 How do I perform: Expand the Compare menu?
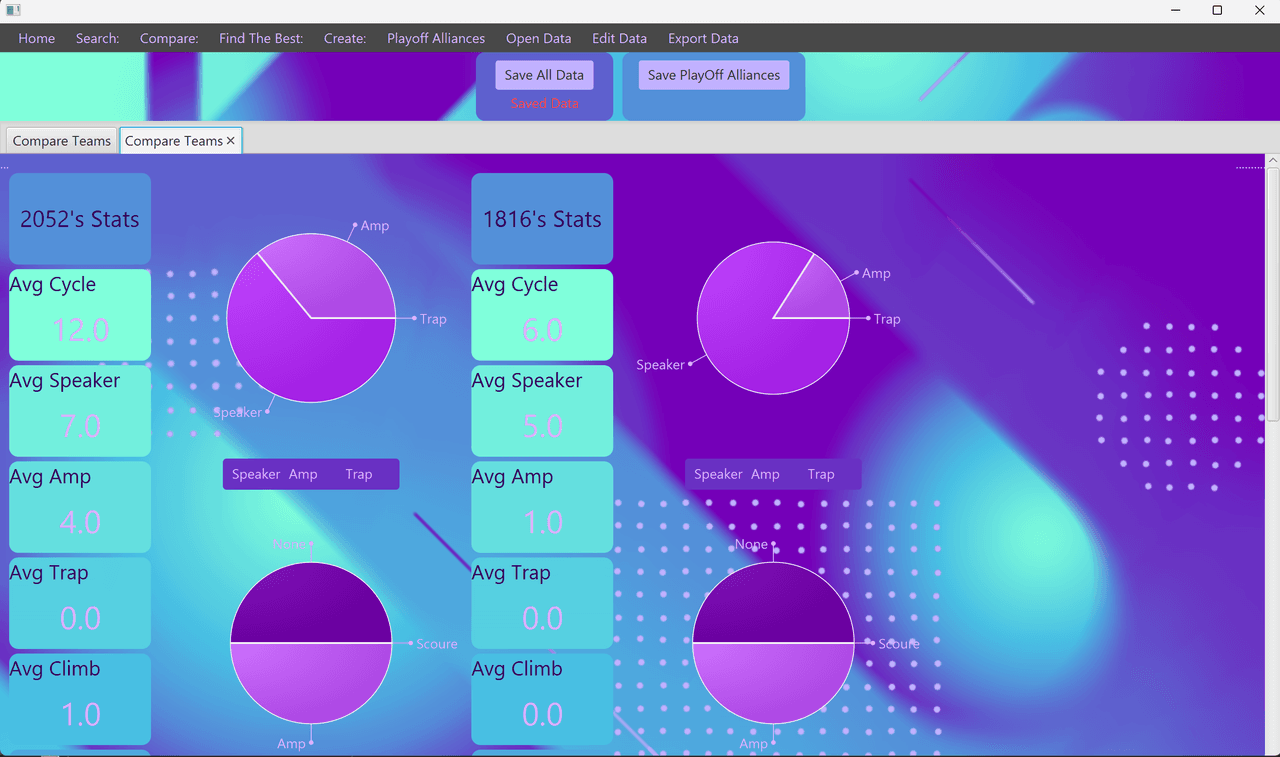click(169, 38)
